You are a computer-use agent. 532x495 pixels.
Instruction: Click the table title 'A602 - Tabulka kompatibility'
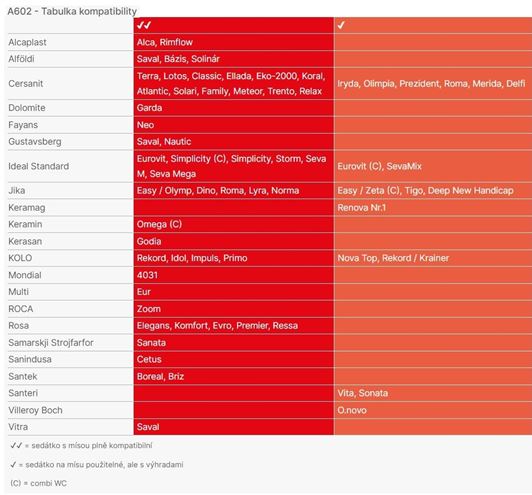(72, 11)
